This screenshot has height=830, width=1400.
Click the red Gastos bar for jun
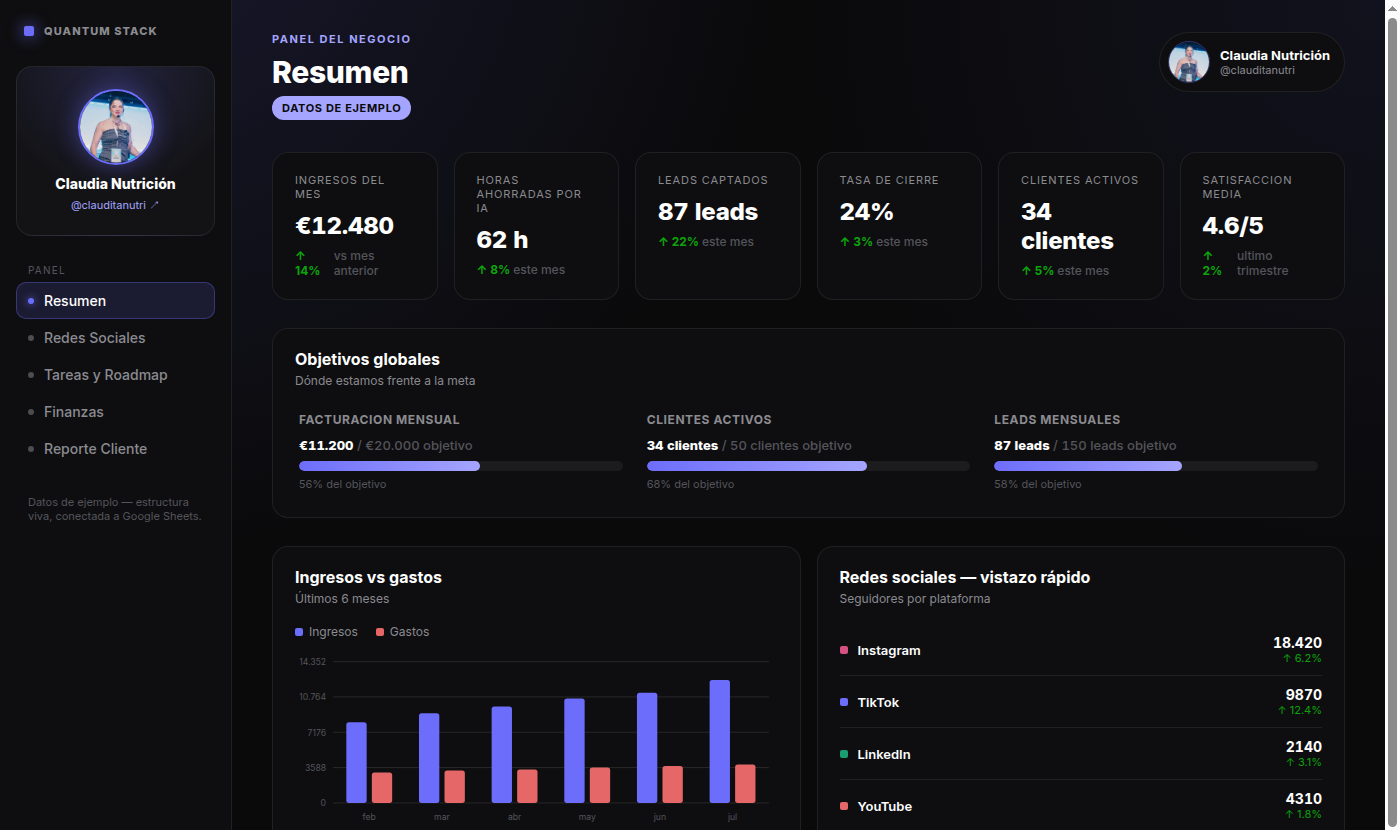pos(672,784)
